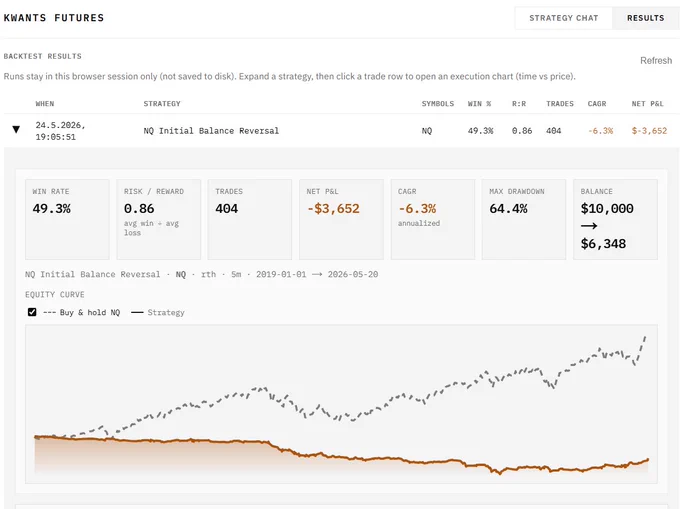Click the WHEN column header
Viewport: 680px width, 509px height.
pyautogui.click(x=45, y=104)
